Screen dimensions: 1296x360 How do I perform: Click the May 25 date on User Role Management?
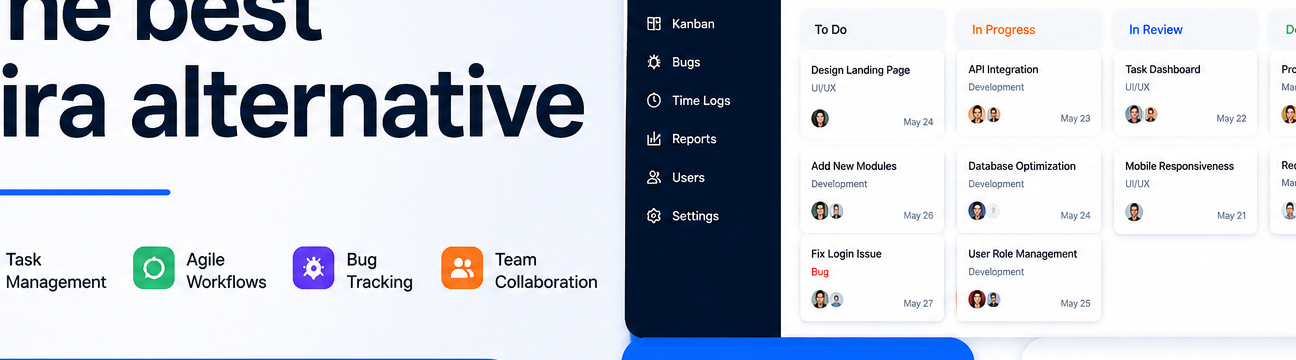click(1075, 303)
